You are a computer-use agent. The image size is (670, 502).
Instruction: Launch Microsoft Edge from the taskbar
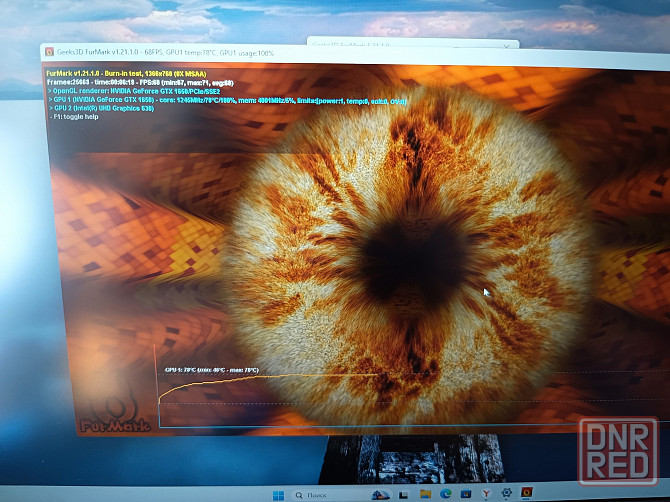coord(446,494)
